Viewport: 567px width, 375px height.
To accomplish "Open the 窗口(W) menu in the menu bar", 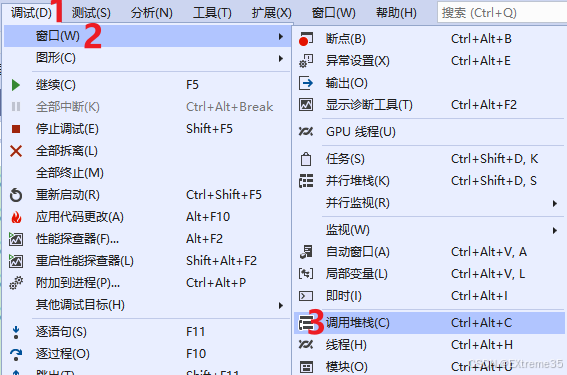I will 333,13.
